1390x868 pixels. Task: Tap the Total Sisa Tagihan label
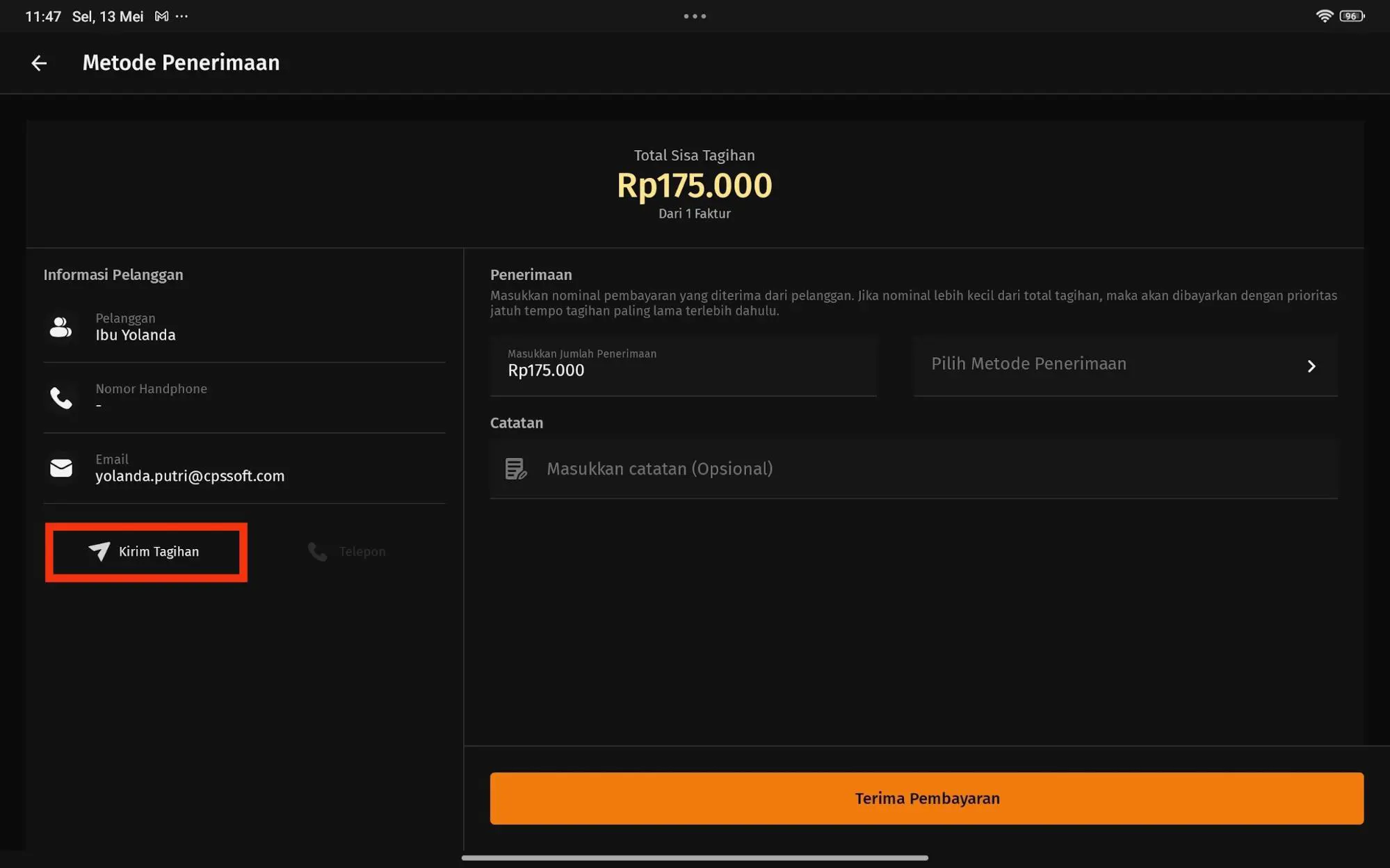pyautogui.click(x=694, y=155)
